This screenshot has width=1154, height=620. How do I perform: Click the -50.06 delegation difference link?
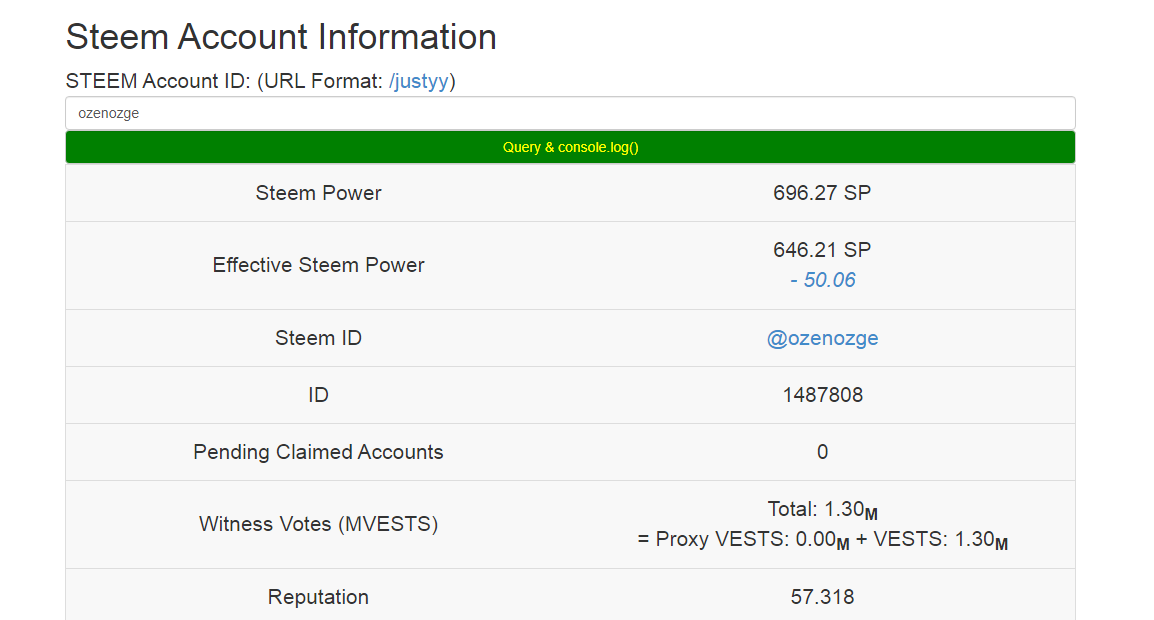pos(822,280)
